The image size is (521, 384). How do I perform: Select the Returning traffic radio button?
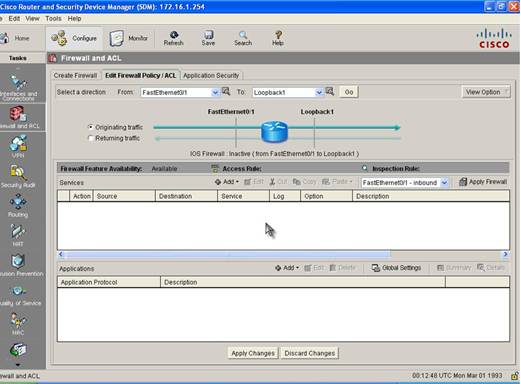point(90,138)
